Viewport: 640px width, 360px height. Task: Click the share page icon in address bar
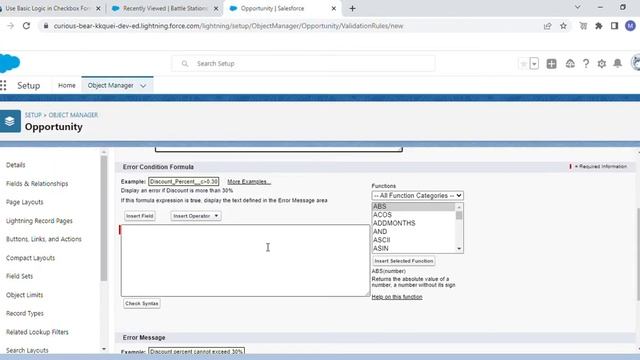[x=547, y=26]
